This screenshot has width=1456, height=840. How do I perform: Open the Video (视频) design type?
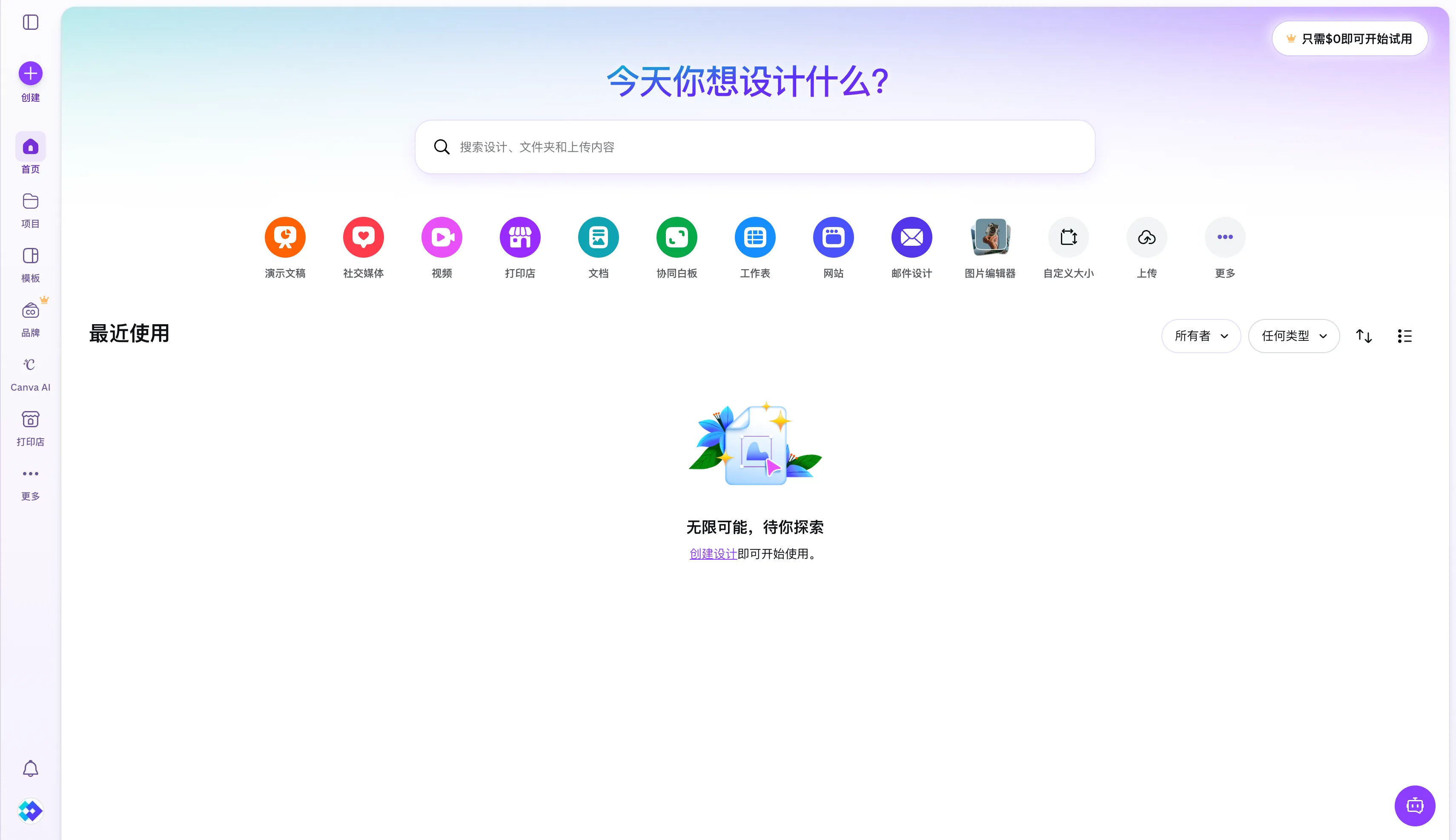[x=442, y=237]
